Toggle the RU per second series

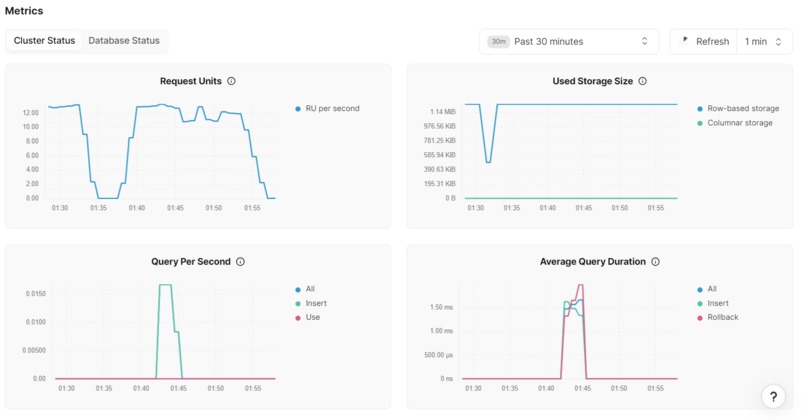327,108
